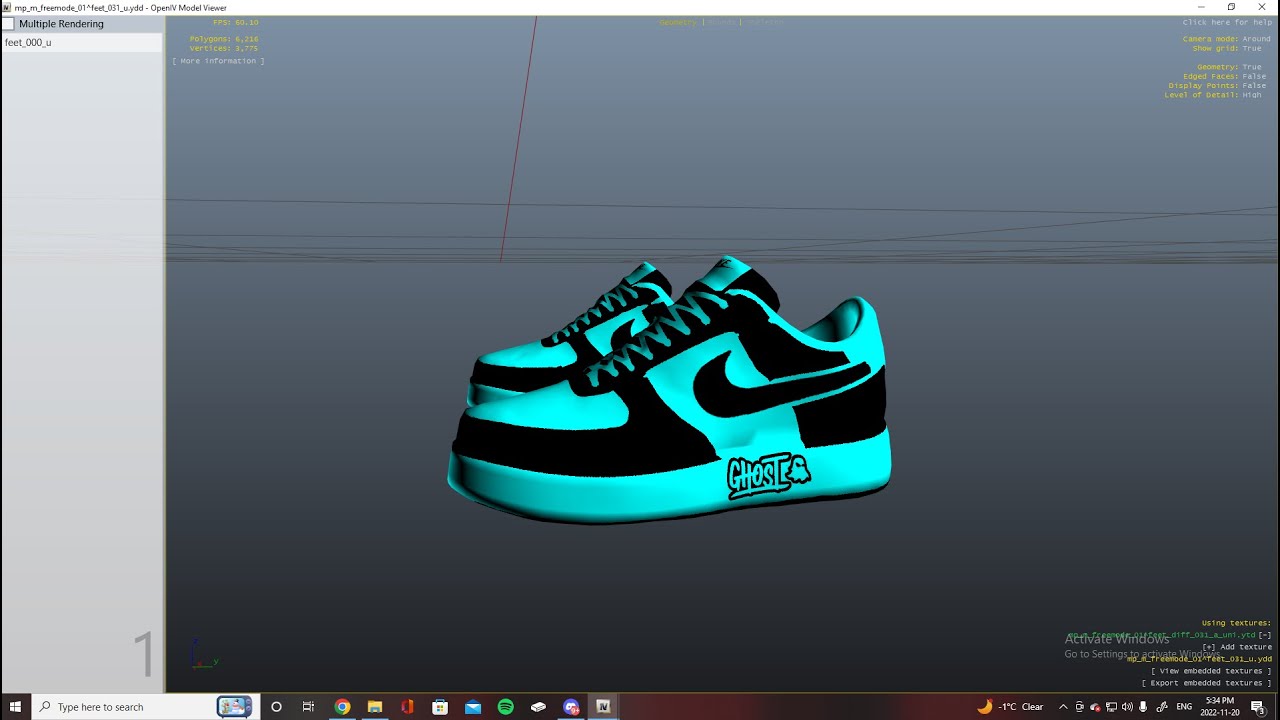Screen dimensions: 1280x720
Task: Open Cortana circle icon
Action: [x=276, y=707]
